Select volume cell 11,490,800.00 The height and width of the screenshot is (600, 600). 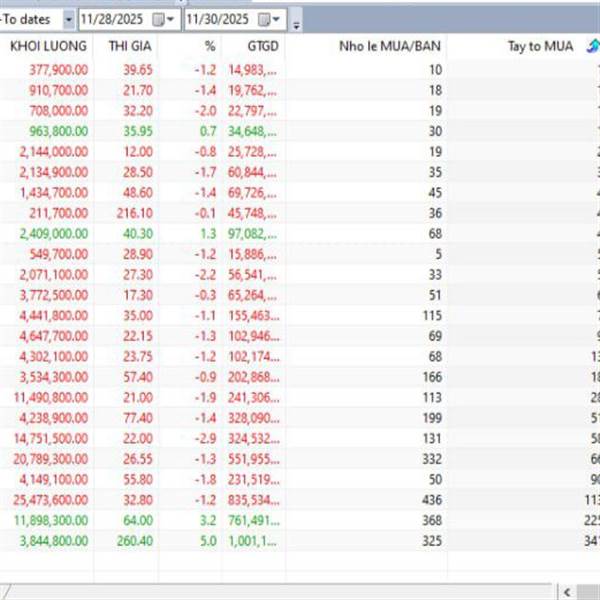tap(51, 398)
